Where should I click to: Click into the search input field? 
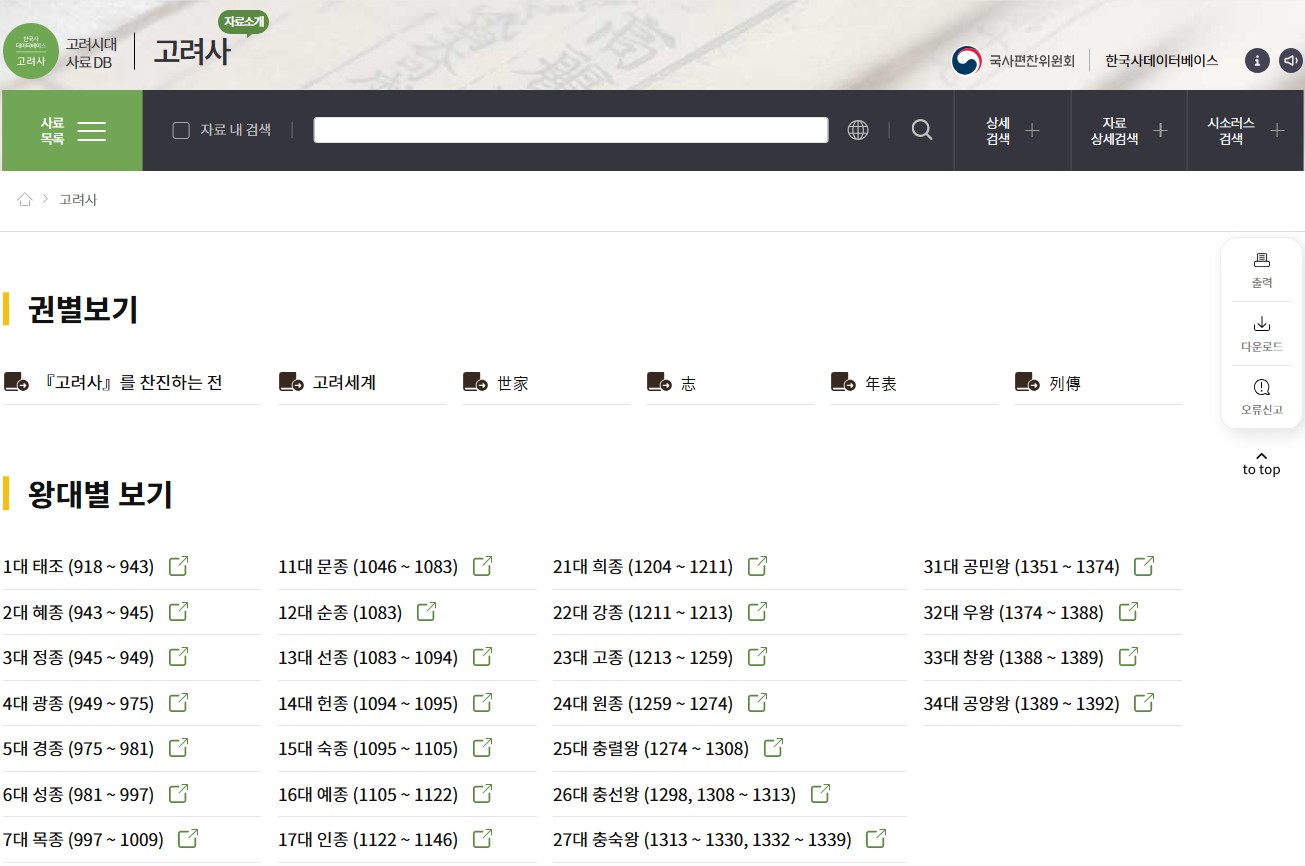pos(570,130)
